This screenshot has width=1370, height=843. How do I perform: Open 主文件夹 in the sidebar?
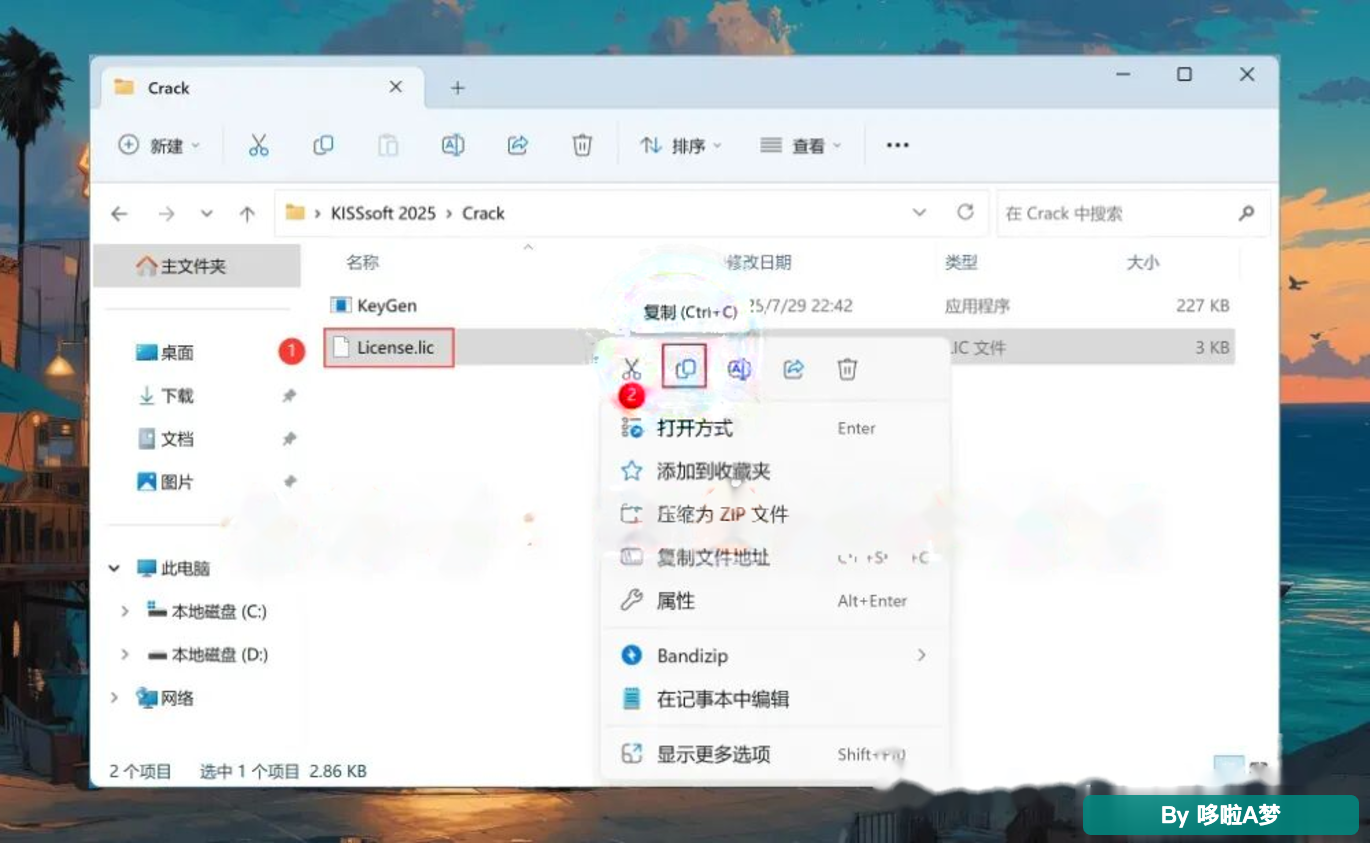coord(197,266)
